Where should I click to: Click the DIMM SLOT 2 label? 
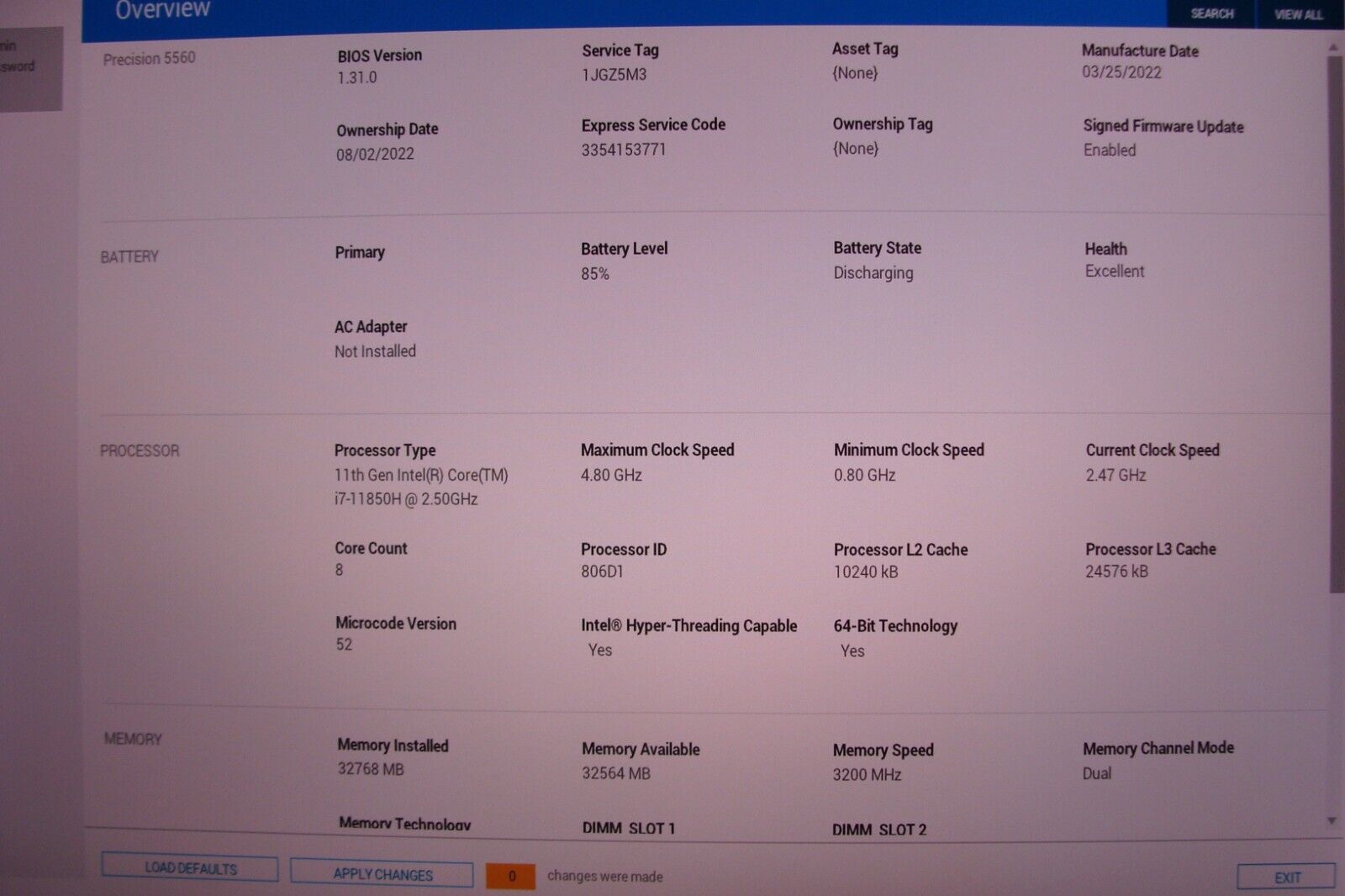(879, 830)
